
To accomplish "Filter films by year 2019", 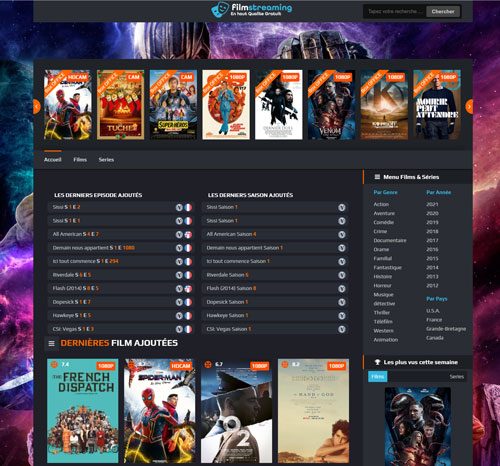I will click(432, 222).
